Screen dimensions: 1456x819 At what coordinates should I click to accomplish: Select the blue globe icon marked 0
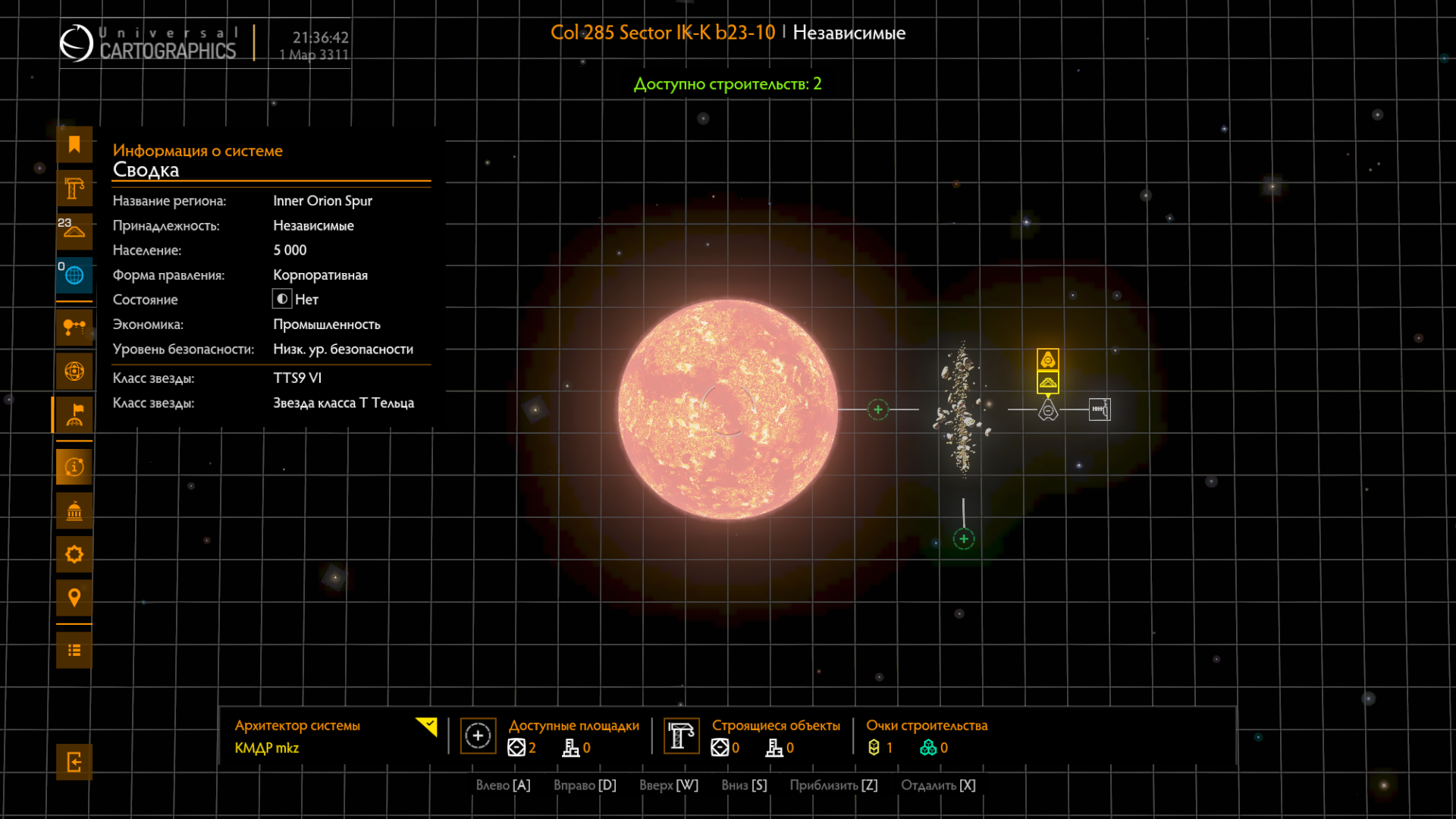point(74,275)
